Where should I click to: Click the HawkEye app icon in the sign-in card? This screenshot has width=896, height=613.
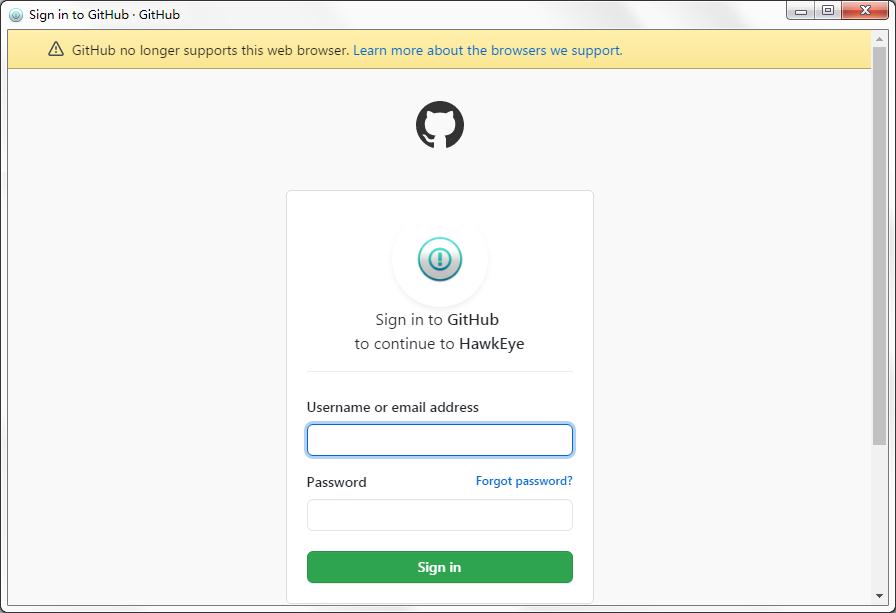click(x=440, y=260)
